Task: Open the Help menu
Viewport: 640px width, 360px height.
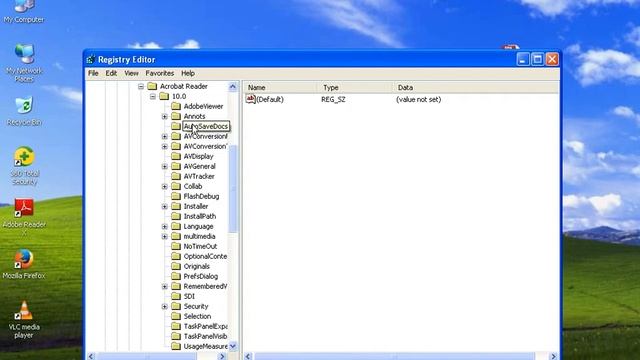Action: (x=188, y=73)
